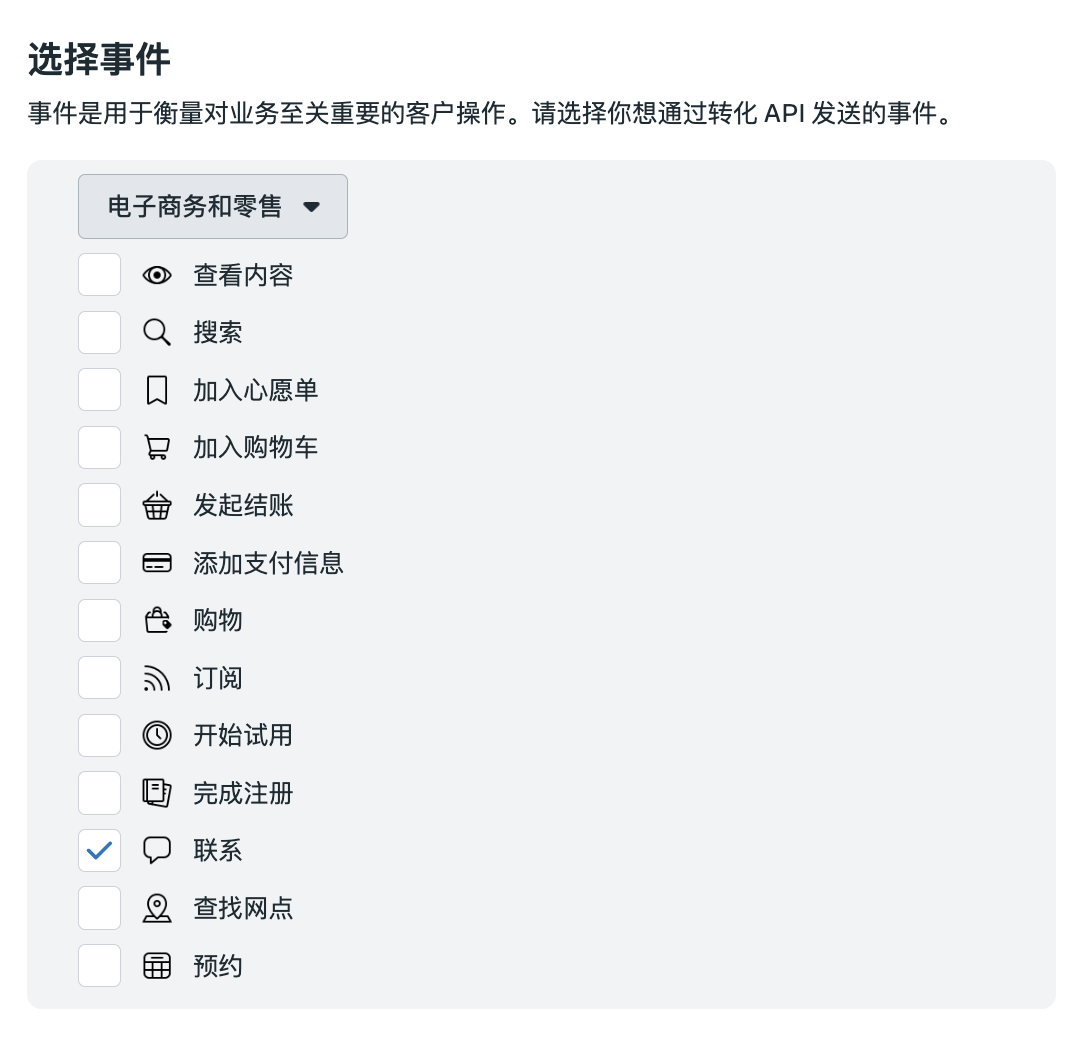
Task: Click the 添加支付信息 label text
Action: [268, 563]
